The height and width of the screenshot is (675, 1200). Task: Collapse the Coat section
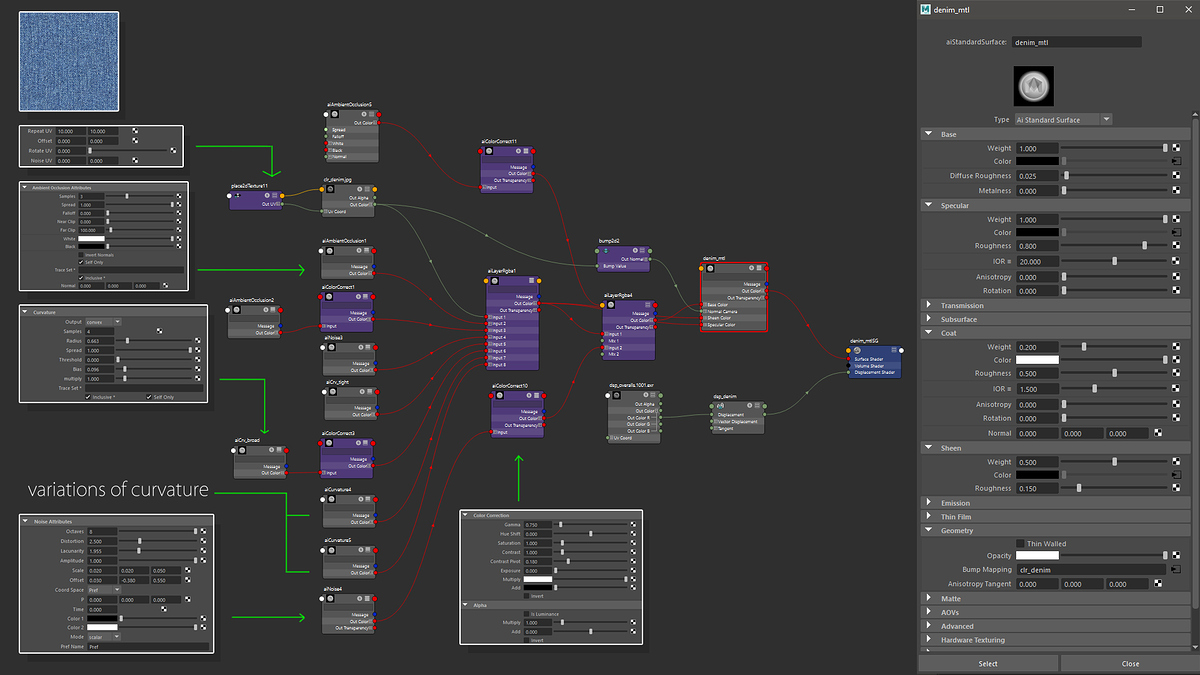(x=929, y=333)
